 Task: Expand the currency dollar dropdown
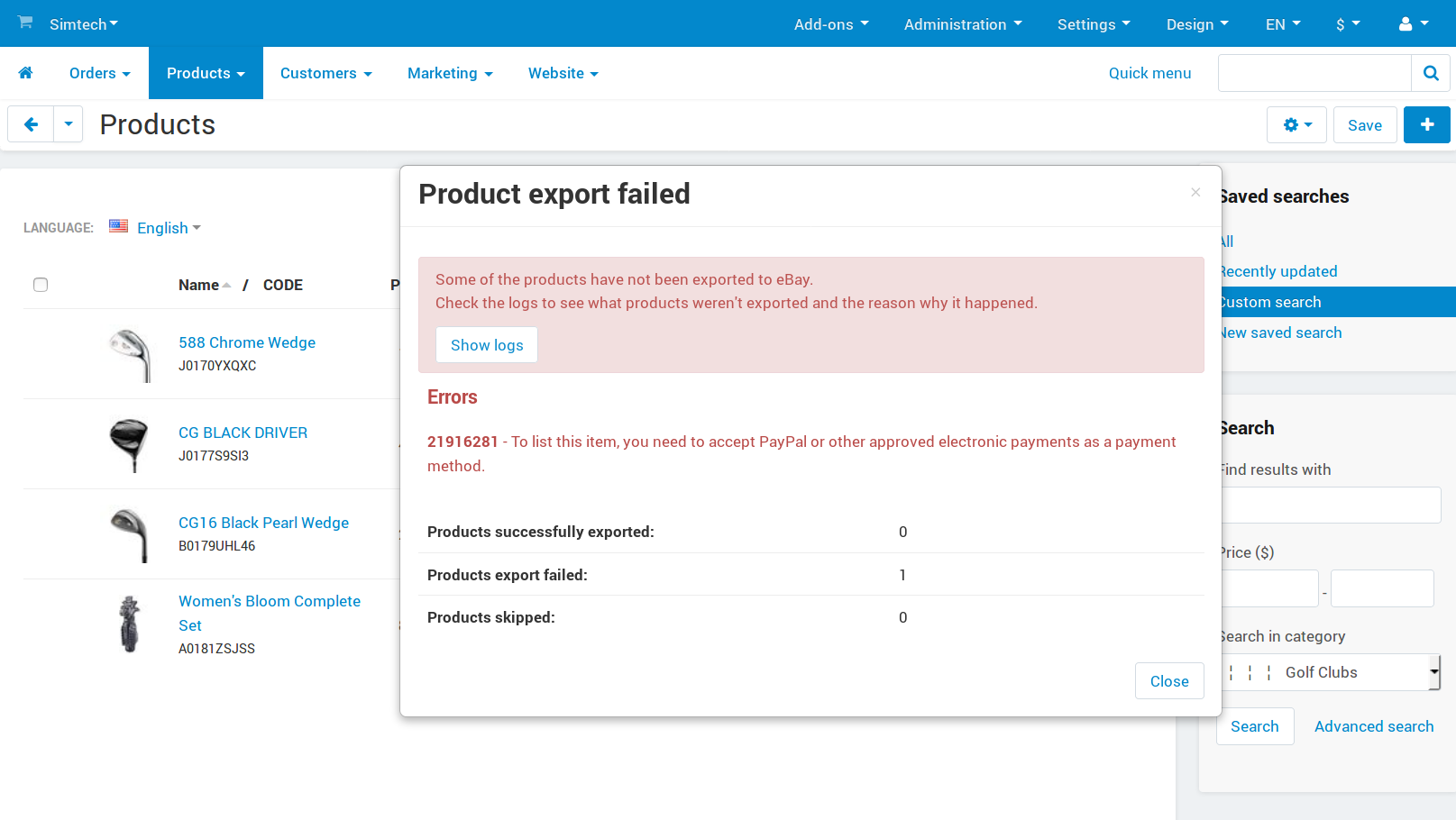coord(1348,24)
